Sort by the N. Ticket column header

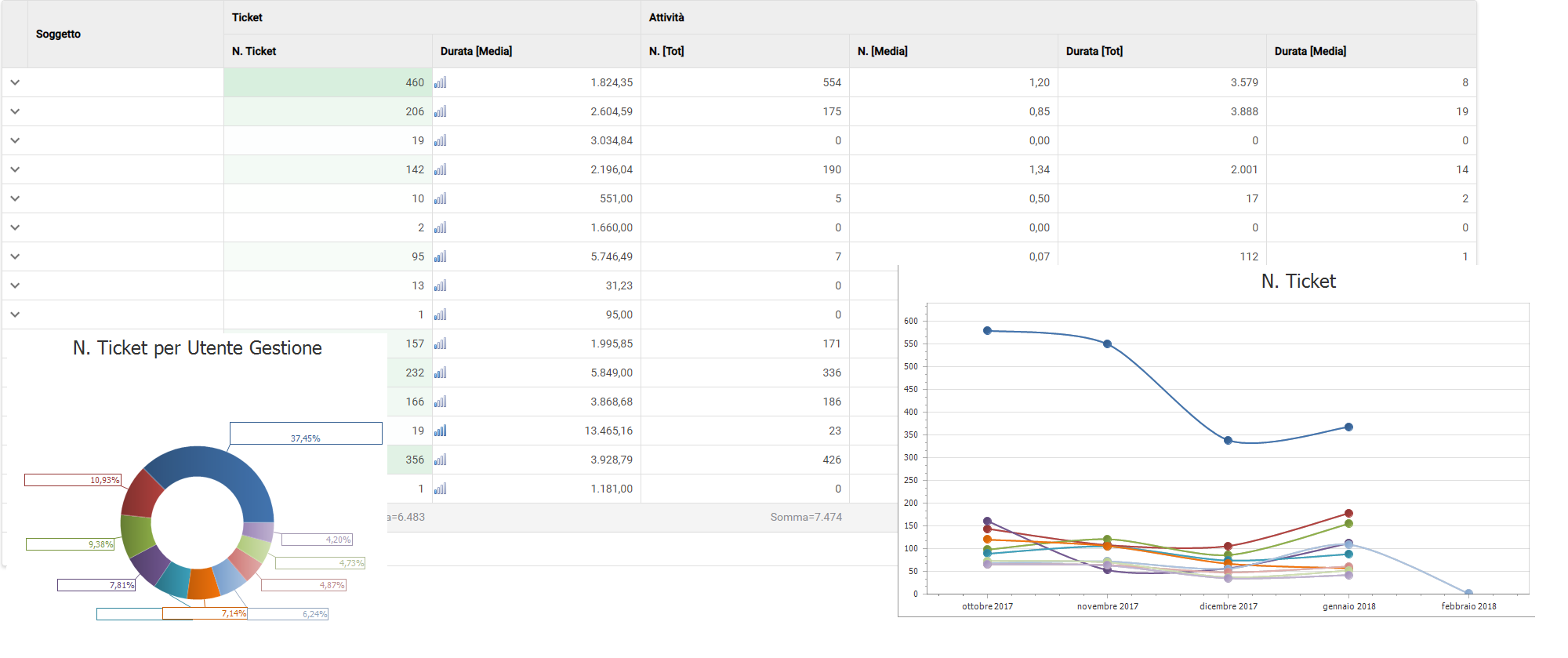coord(254,51)
